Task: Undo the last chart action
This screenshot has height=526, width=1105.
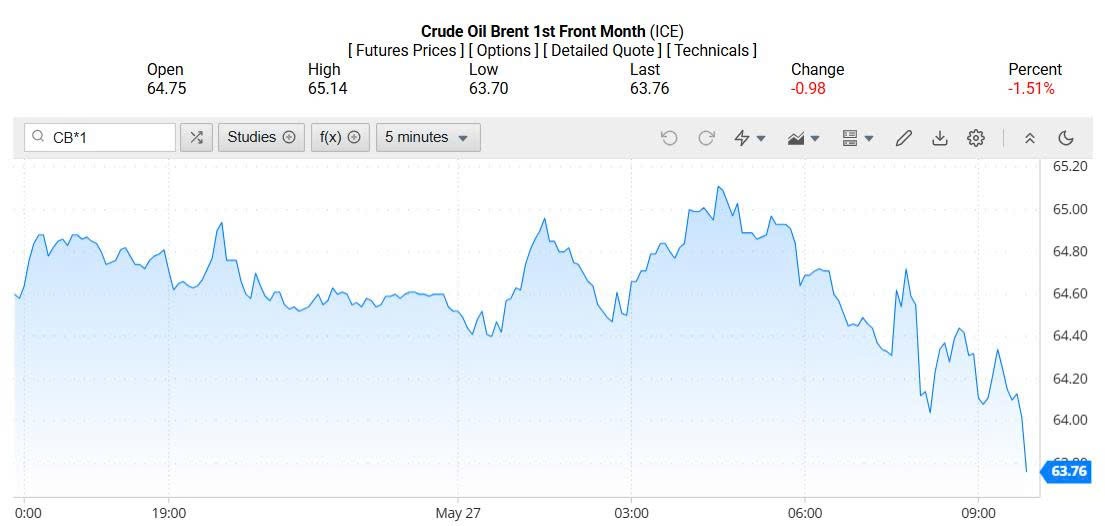Action: point(669,138)
